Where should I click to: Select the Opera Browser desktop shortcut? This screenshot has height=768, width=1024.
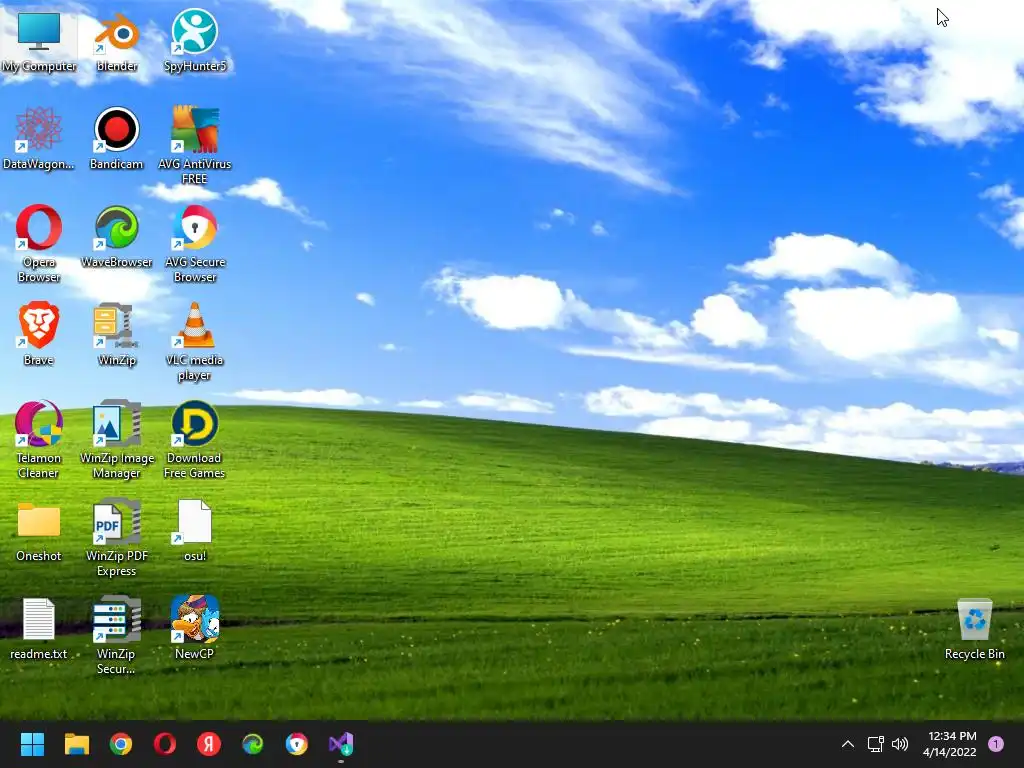(x=39, y=244)
